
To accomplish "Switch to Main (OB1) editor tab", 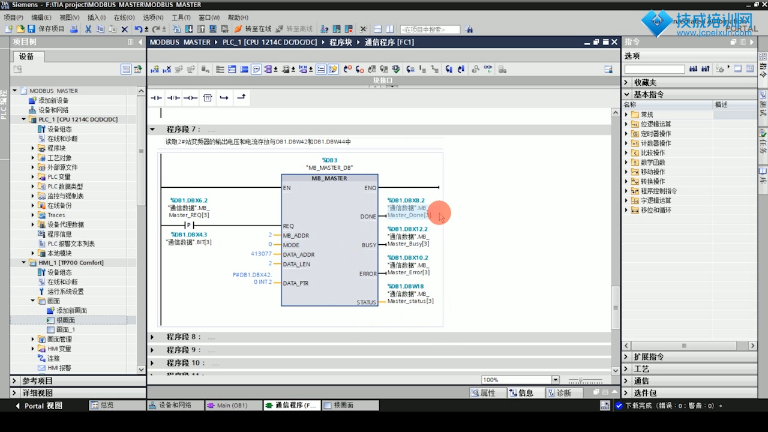I will [232, 406].
